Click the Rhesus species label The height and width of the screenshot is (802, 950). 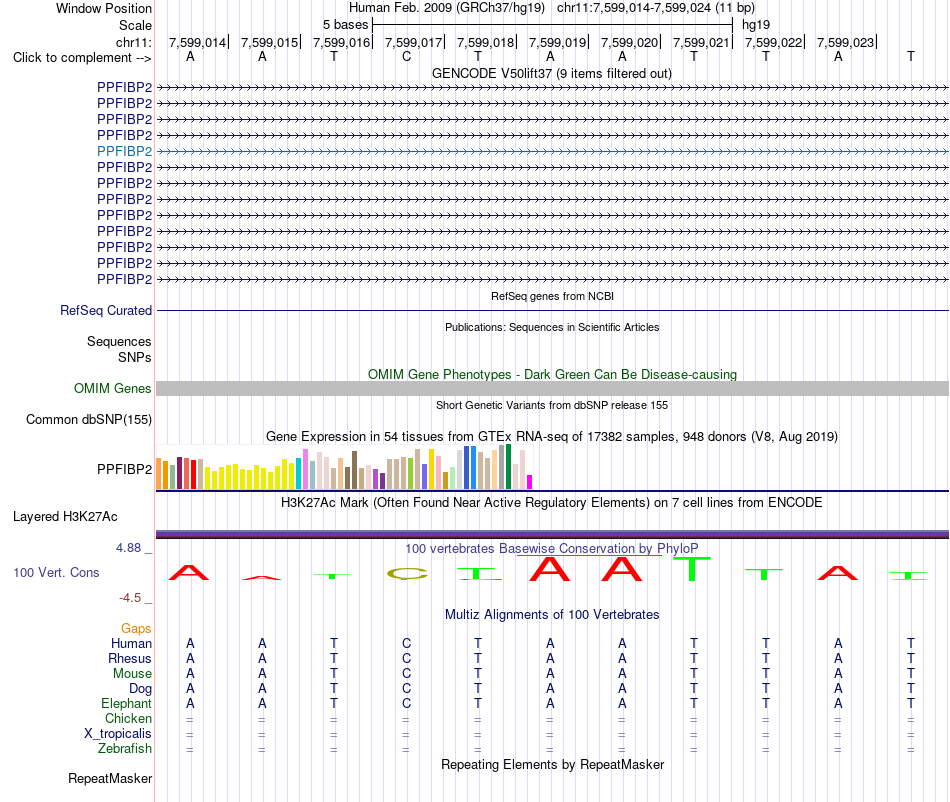pyautogui.click(x=130, y=658)
